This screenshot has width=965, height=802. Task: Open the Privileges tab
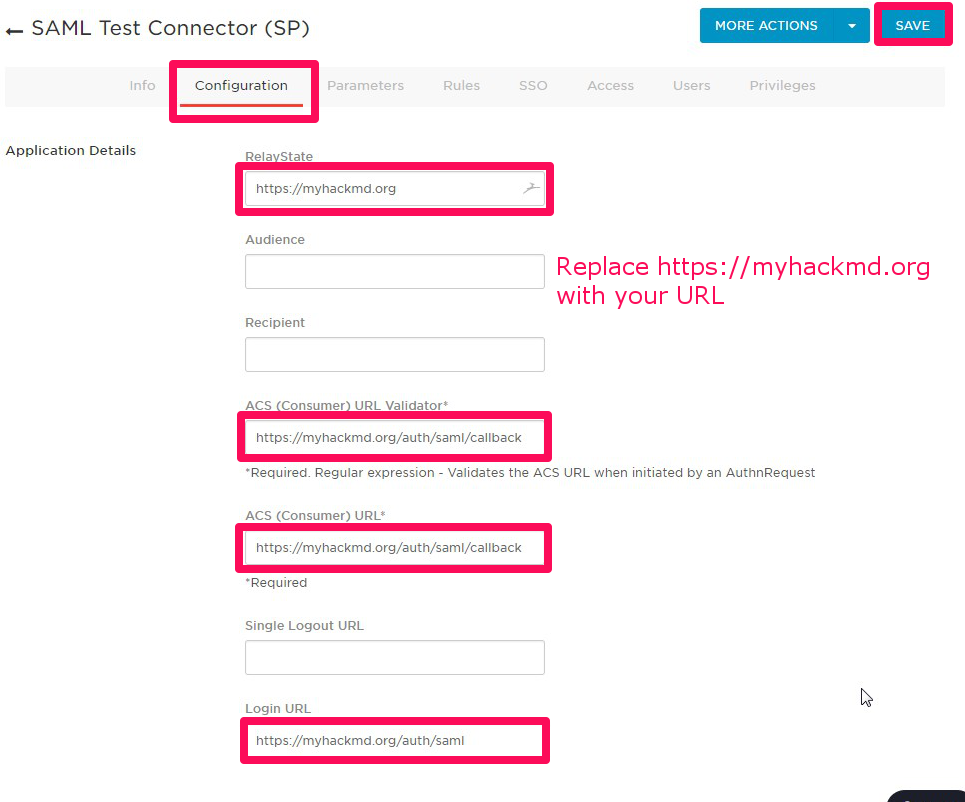click(782, 86)
